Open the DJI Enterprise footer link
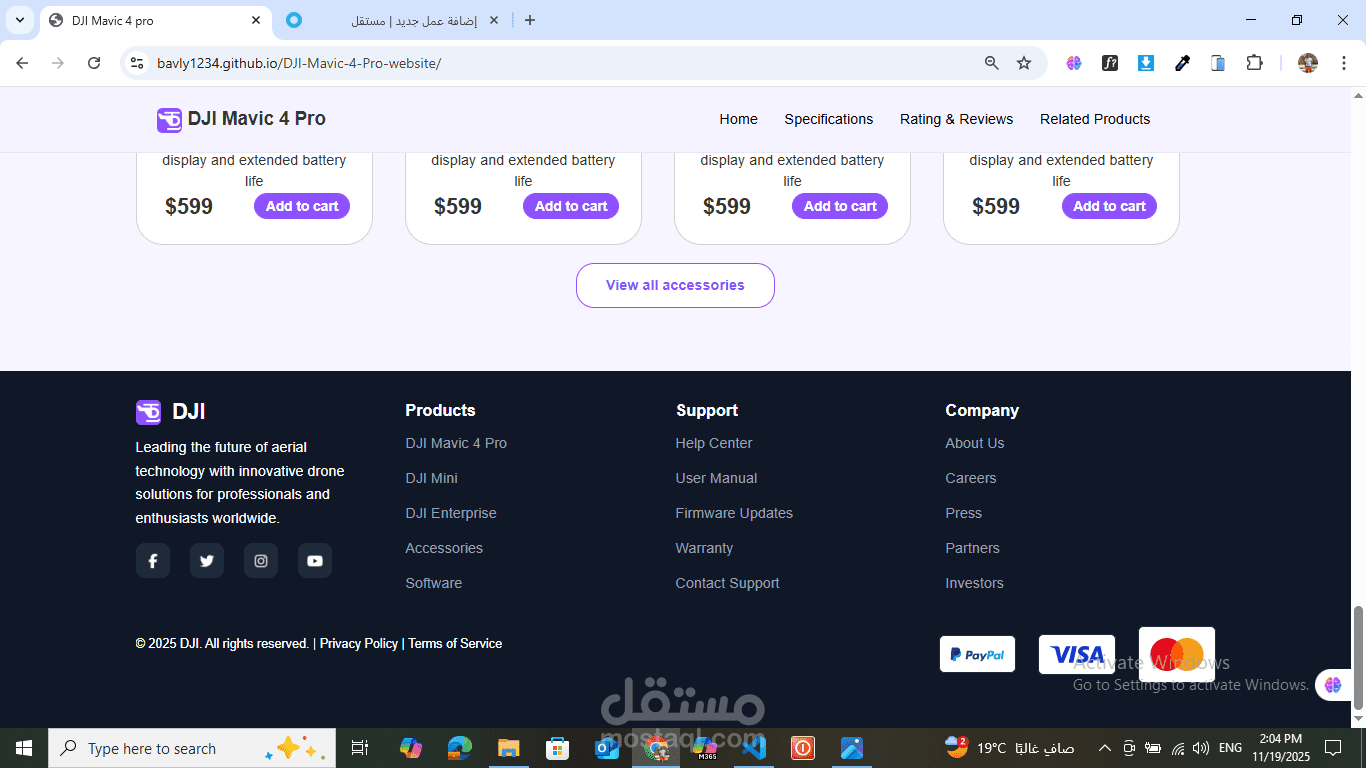1366x768 pixels. click(451, 513)
